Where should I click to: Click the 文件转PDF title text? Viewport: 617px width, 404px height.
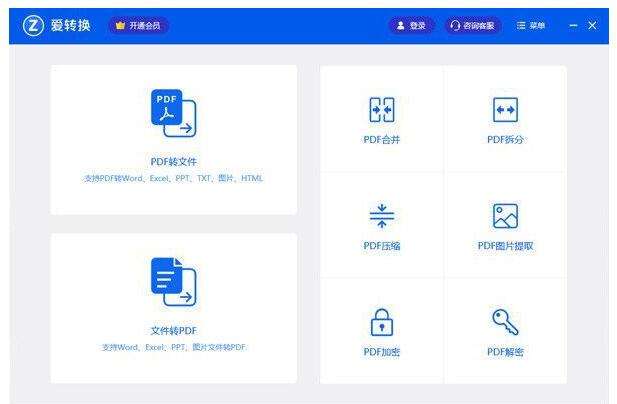(174, 330)
